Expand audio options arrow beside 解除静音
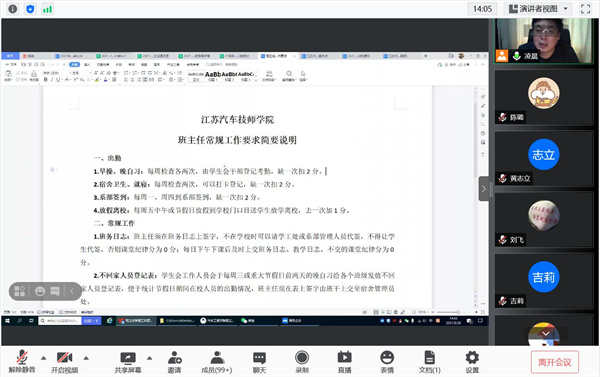Viewport: 600px width, 377px height. tap(44, 358)
